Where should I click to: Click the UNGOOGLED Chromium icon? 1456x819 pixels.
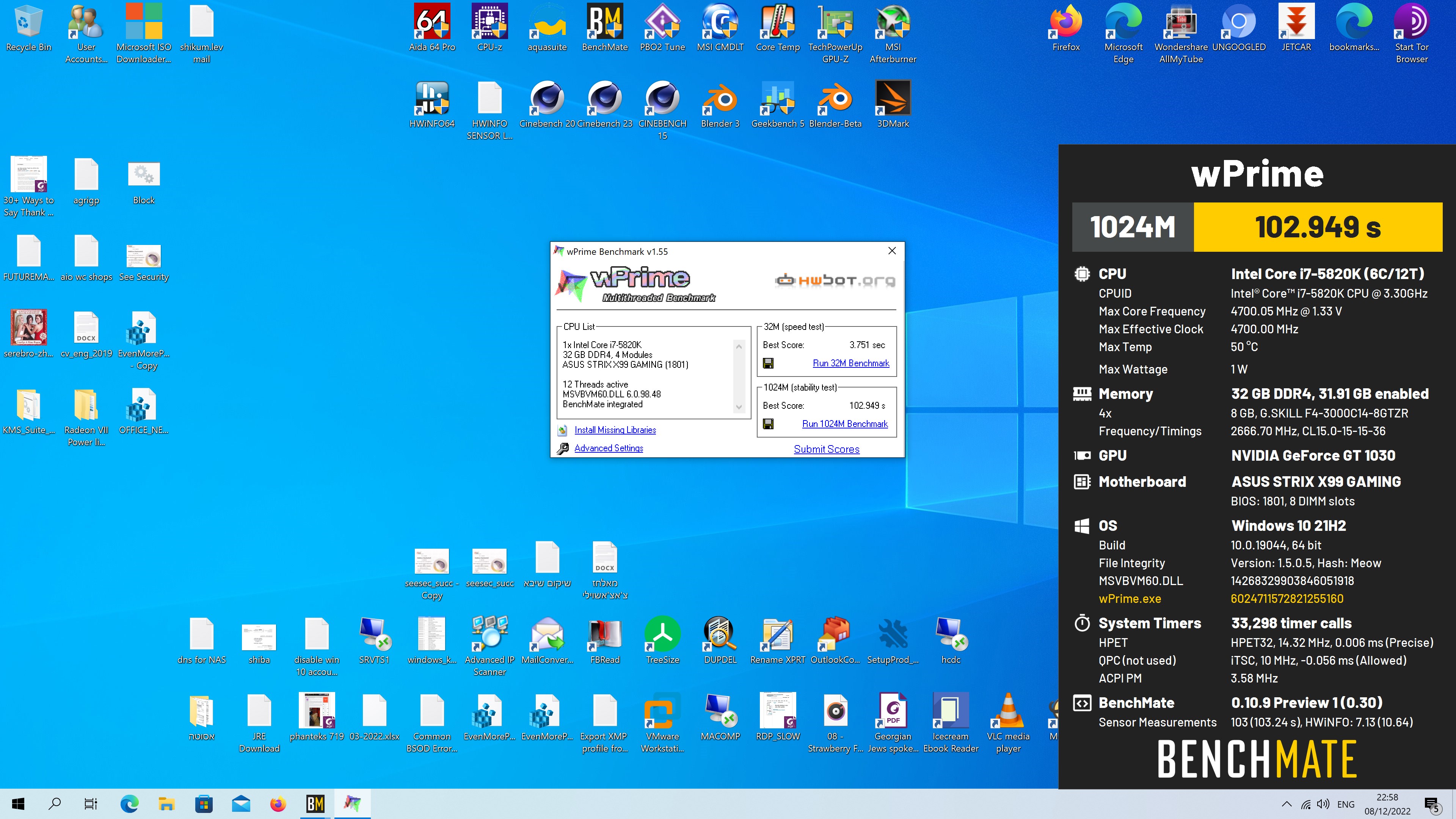pyautogui.click(x=1239, y=28)
